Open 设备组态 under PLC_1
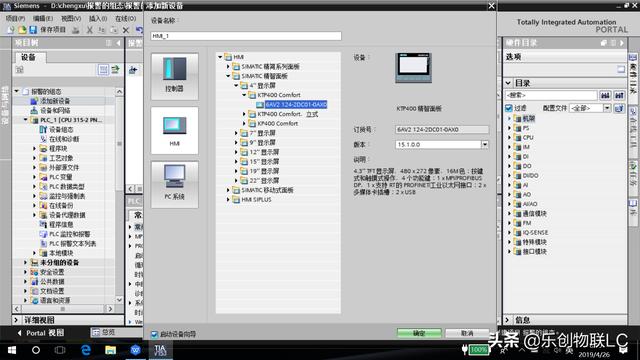 (61, 129)
